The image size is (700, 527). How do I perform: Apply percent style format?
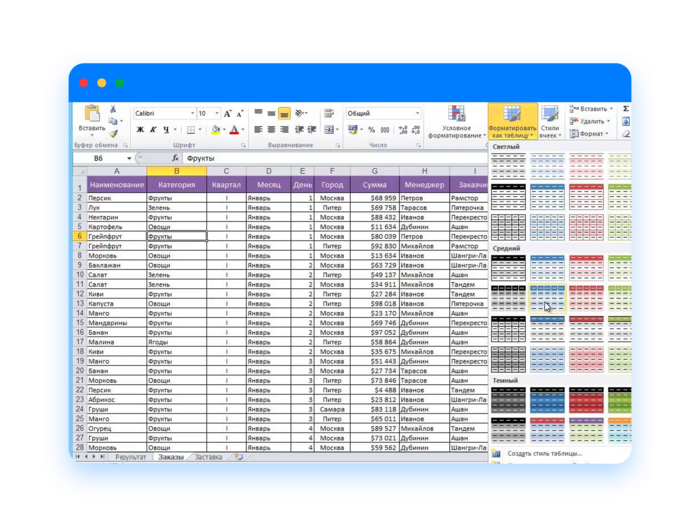point(371,130)
